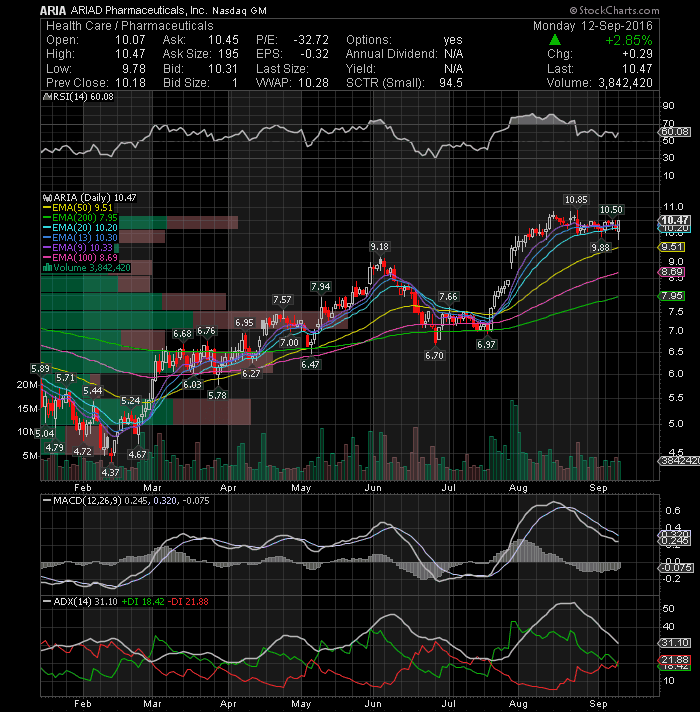
Task: Click the 3842420 volume tag on the axis
Action: (679, 461)
